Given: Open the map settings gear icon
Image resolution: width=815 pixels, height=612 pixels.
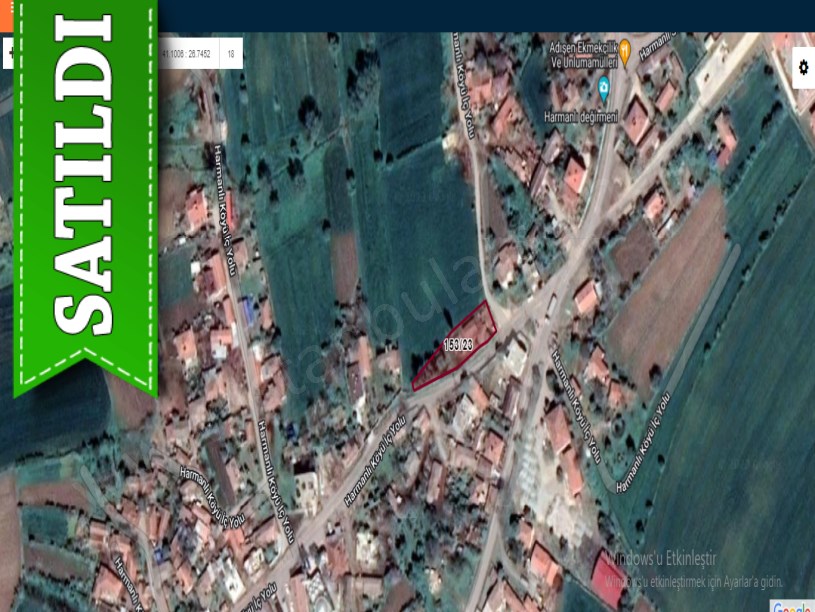Looking at the screenshot, I should click(x=803, y=67).
